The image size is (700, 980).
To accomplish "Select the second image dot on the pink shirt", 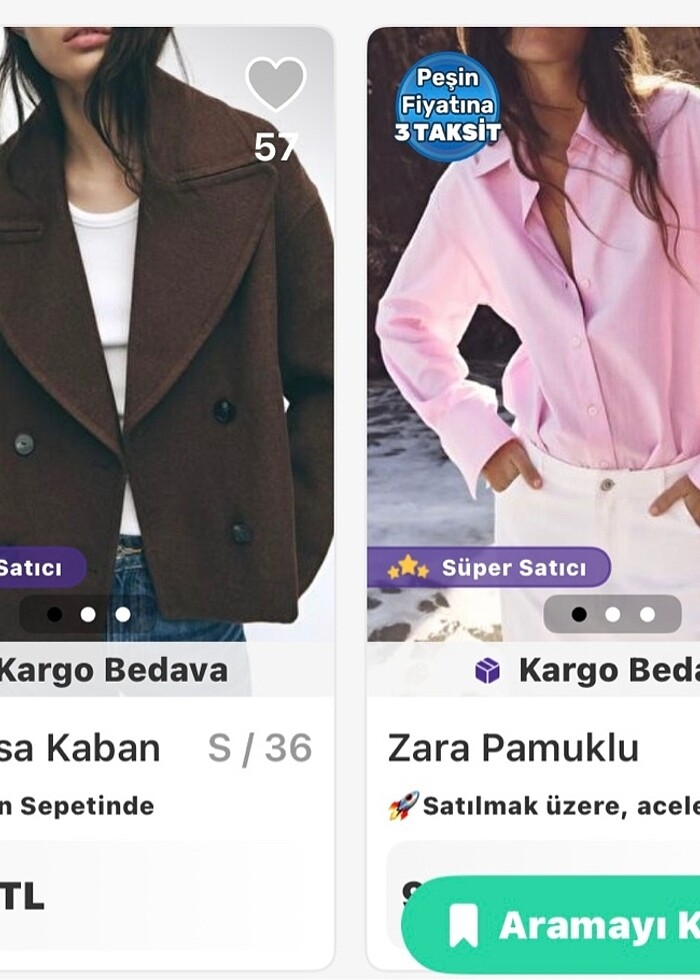I will coord(613,614).
